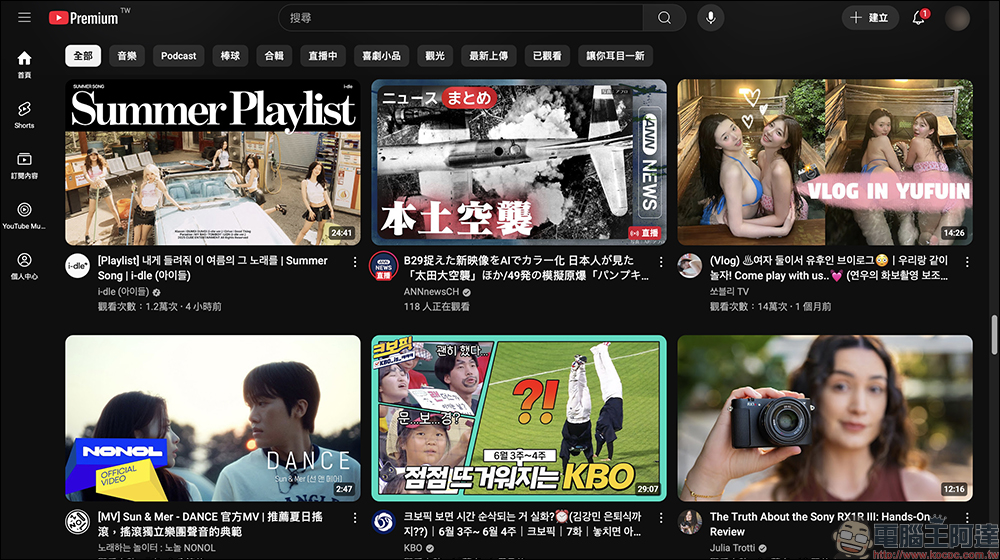Select the 喜劇小品 filter chip
The image size is (1000, 560).
381,56
